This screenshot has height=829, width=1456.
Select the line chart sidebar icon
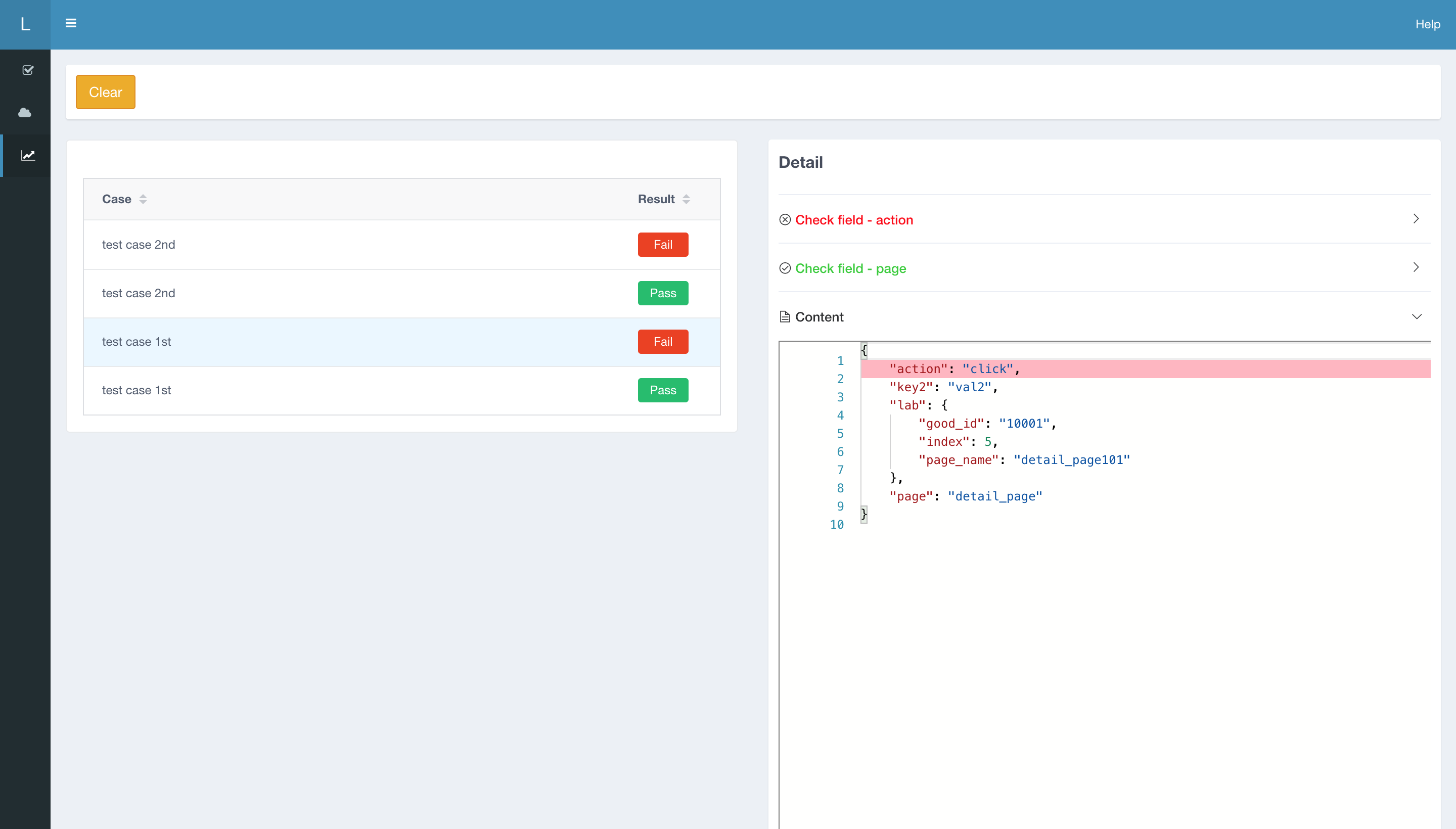pyautogui.click(x=28, y=156)
